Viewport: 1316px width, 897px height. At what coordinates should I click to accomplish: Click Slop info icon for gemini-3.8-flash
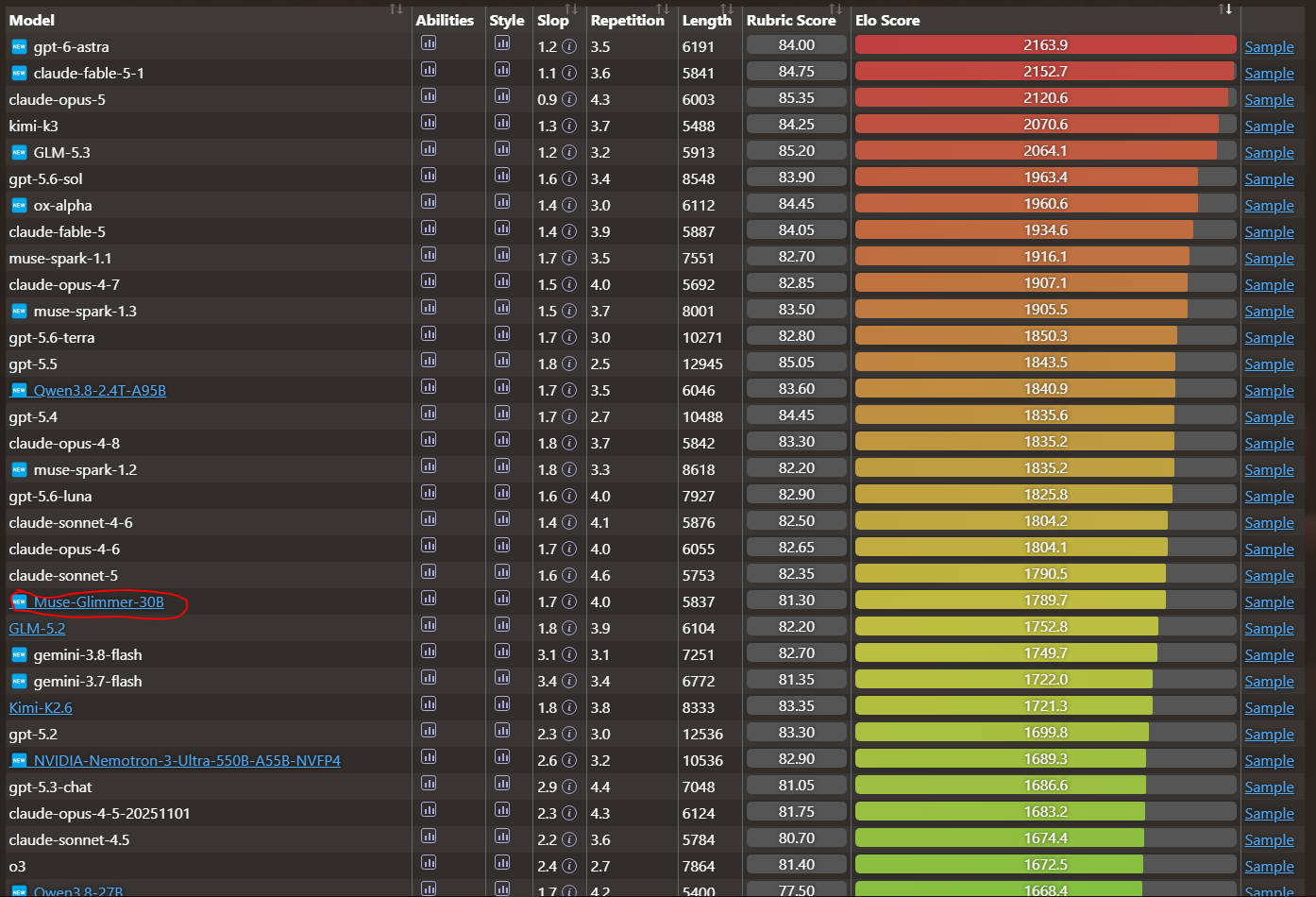(x=569, y=654)
